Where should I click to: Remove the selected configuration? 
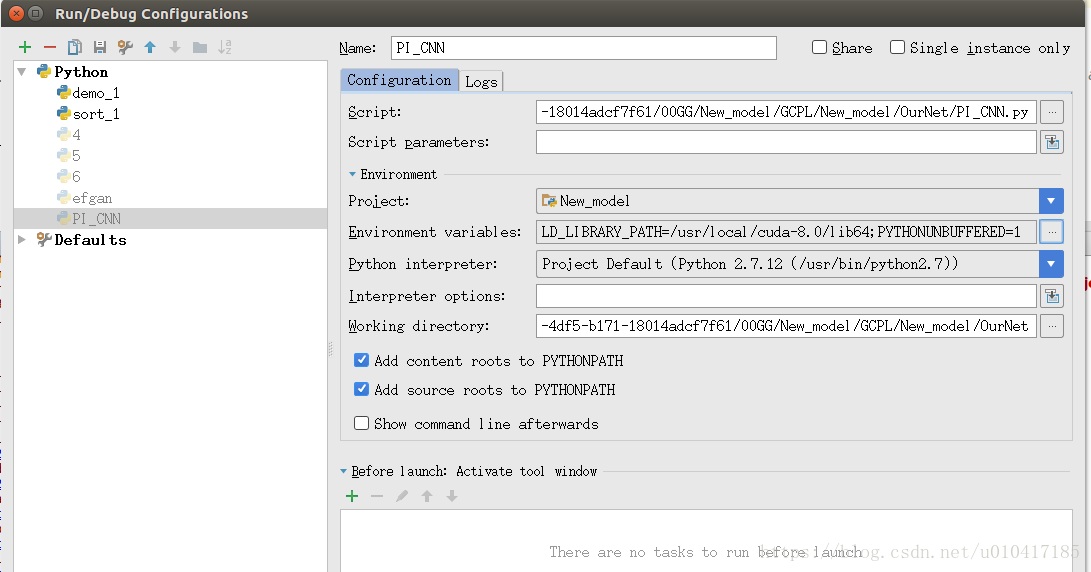(x=49, y=47)
